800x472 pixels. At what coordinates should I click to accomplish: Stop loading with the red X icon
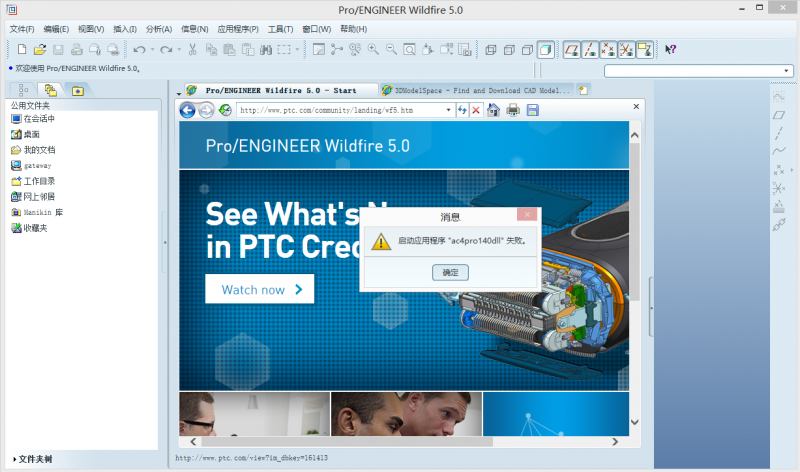476,110
